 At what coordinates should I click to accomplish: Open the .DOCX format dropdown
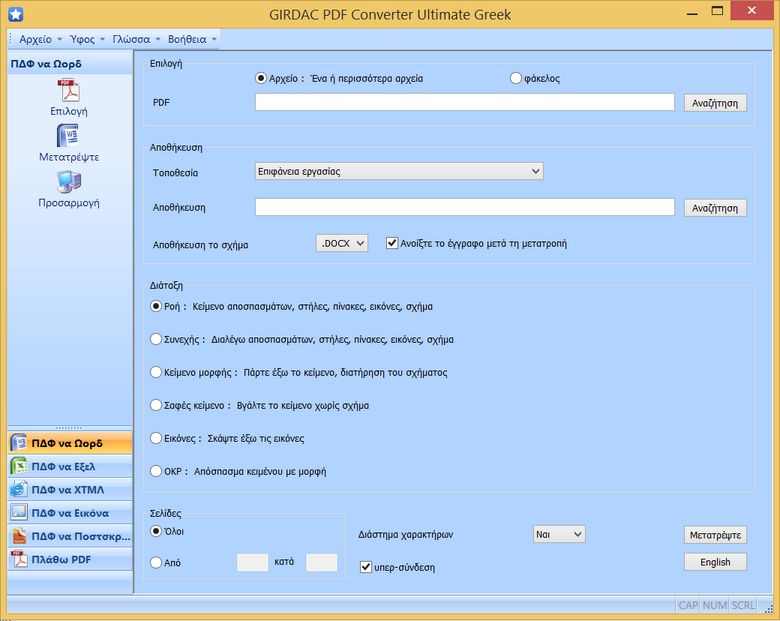342,243
